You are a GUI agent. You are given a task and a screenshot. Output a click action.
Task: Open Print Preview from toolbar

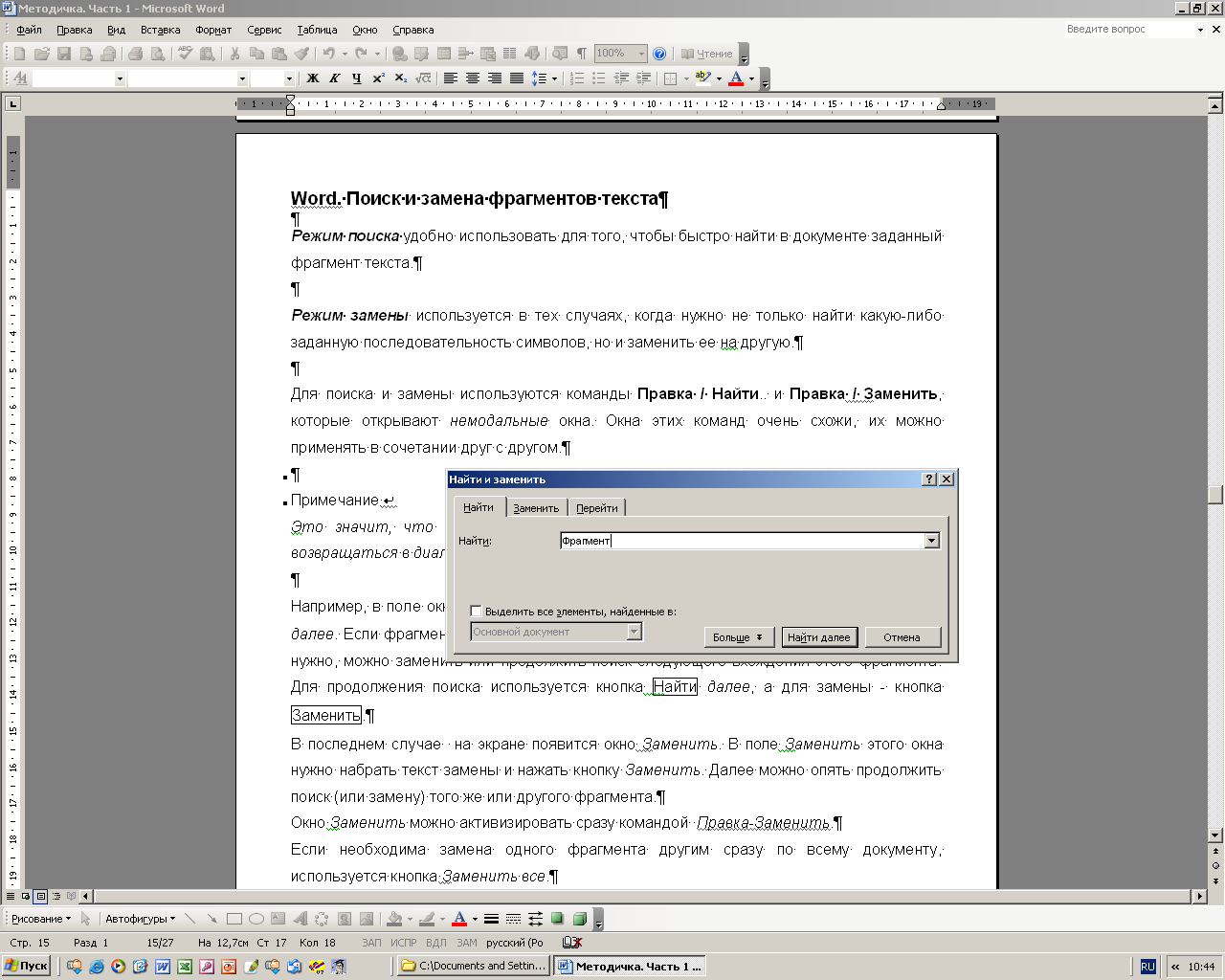click(x=157, y=54)
